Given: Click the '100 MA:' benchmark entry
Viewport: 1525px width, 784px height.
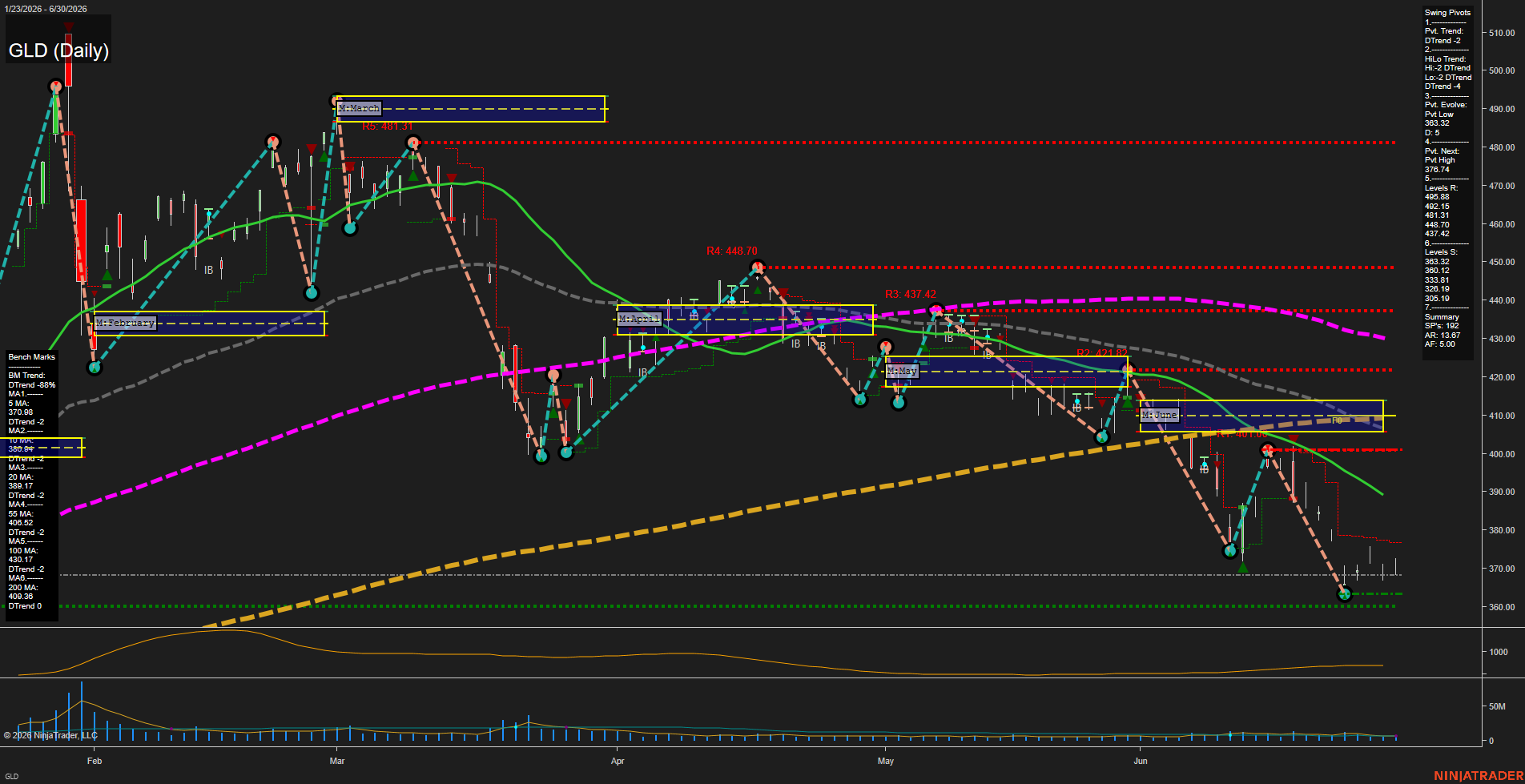Looking at the screenshot, I should coord(23,551).
